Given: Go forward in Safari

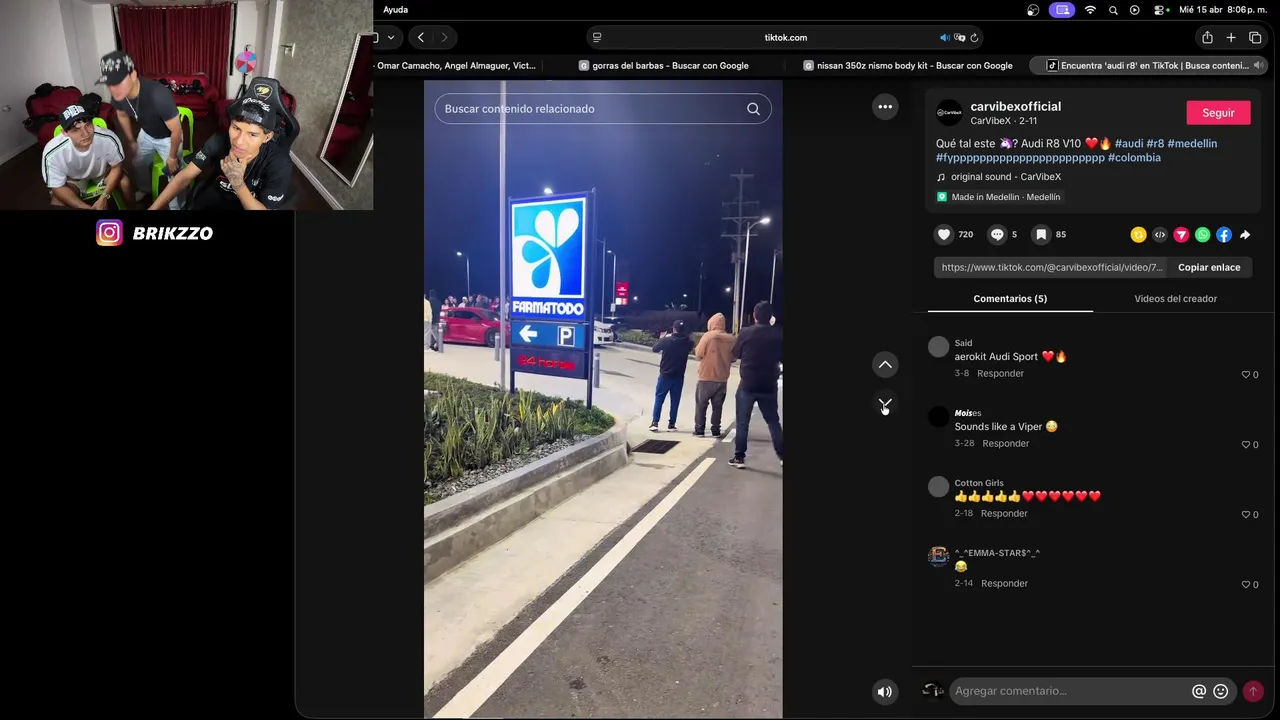Looking at the screenshot, I should pyautogui.click(x=445, y=37).
